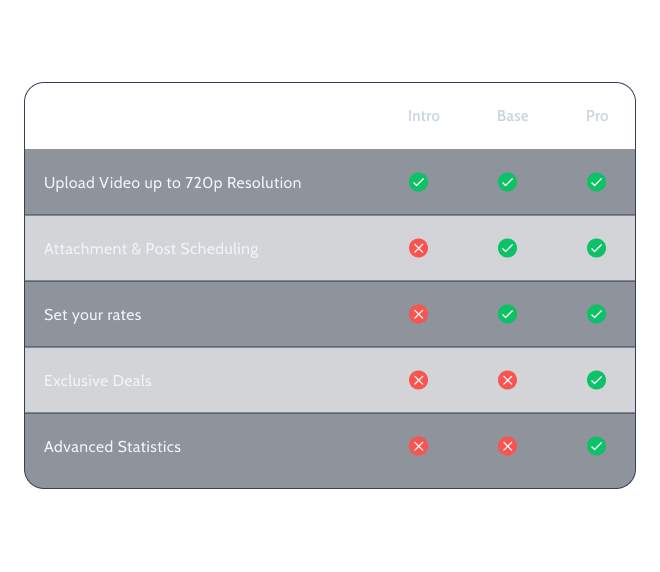This screenshot has height=572, width=660.
Task: Click Pro plan check for 720p Upload Video
Action: (596, 182)
